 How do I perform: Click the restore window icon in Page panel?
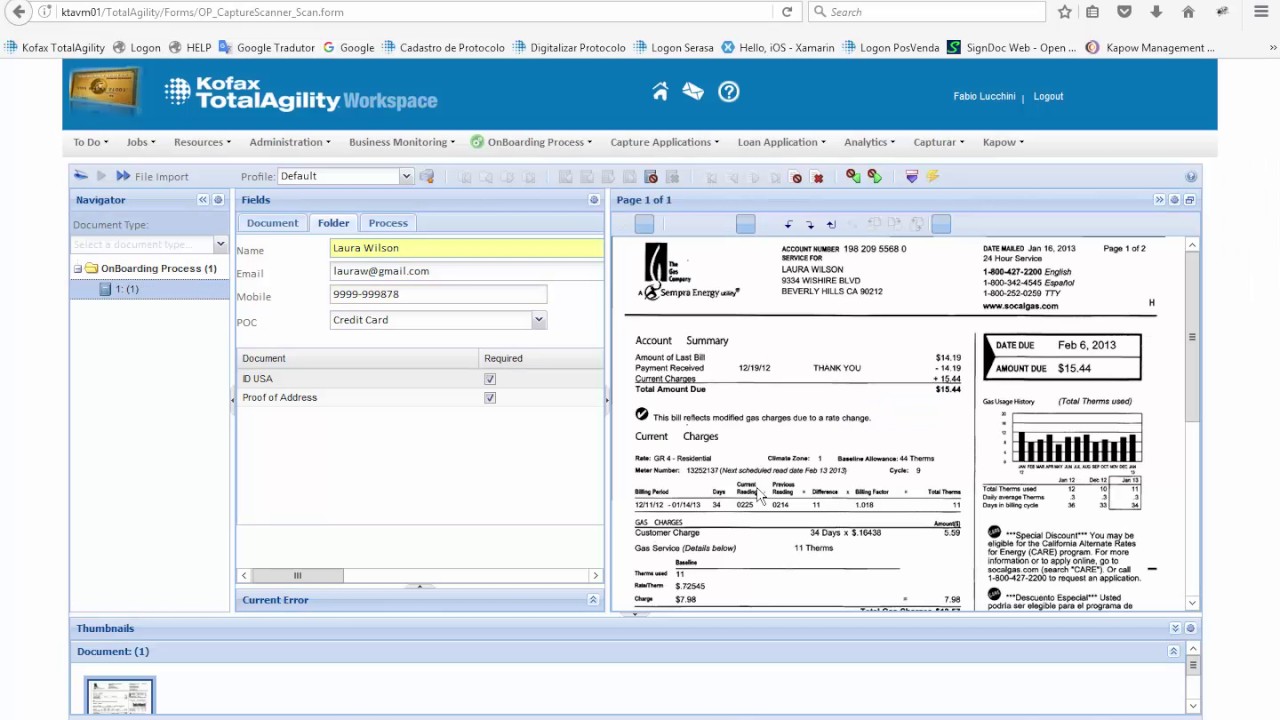pyautogui.click(x=1189, y=200)
